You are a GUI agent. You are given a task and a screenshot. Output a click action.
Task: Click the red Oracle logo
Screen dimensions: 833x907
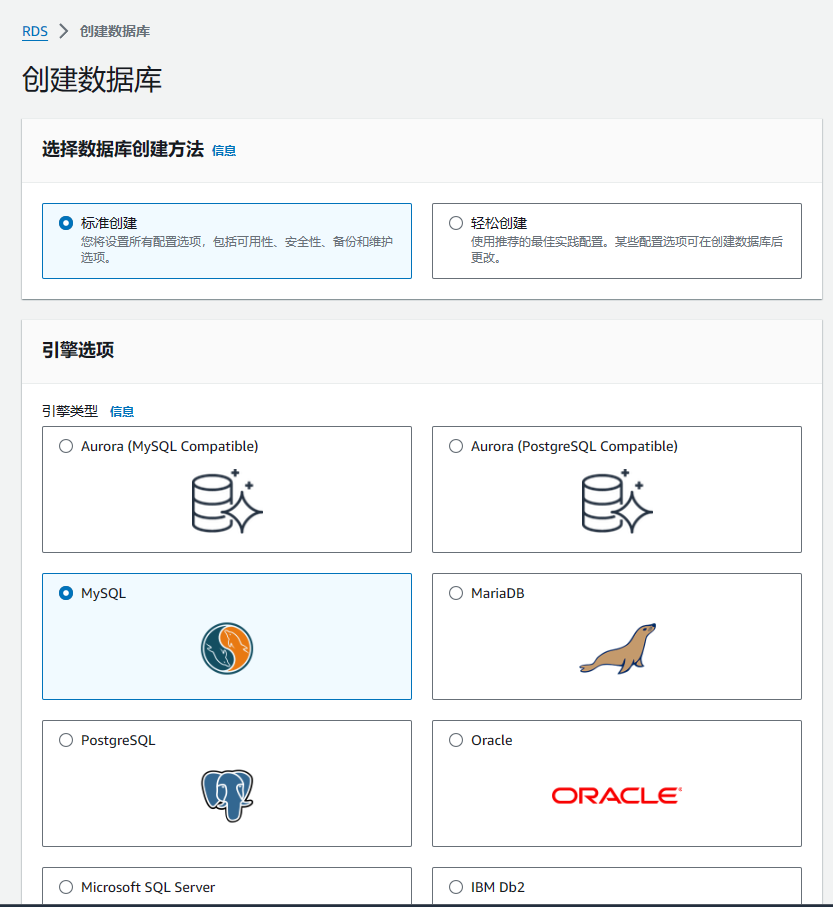coord(617,795)
